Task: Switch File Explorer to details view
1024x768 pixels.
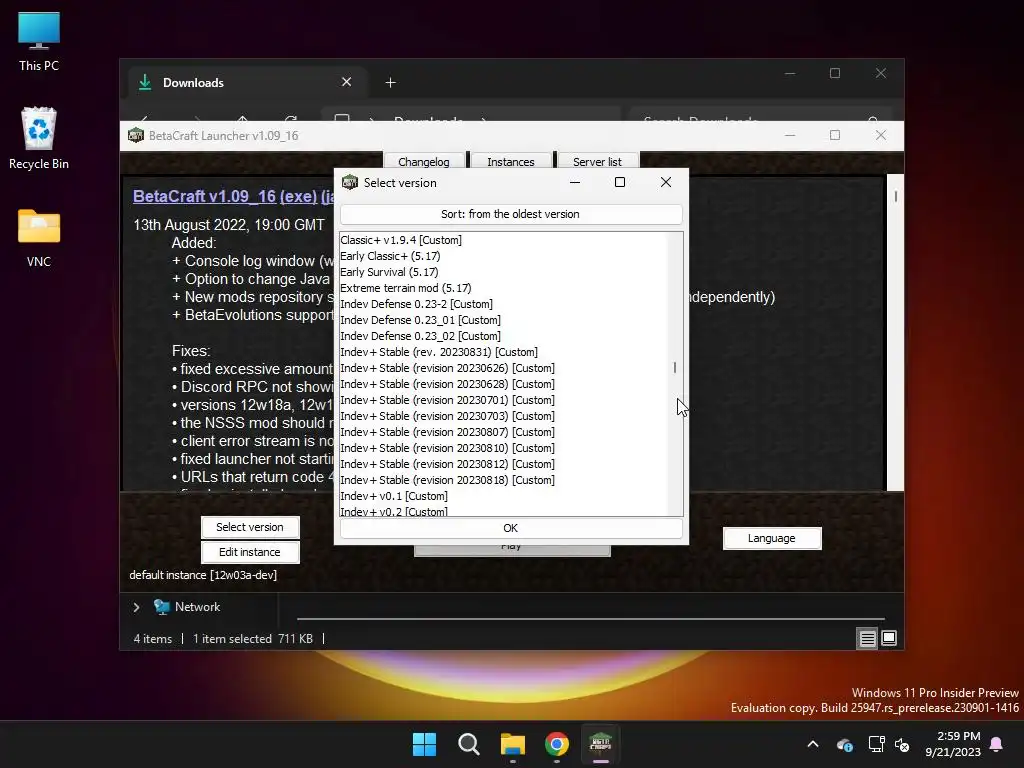Action: (x=867, y=638)
